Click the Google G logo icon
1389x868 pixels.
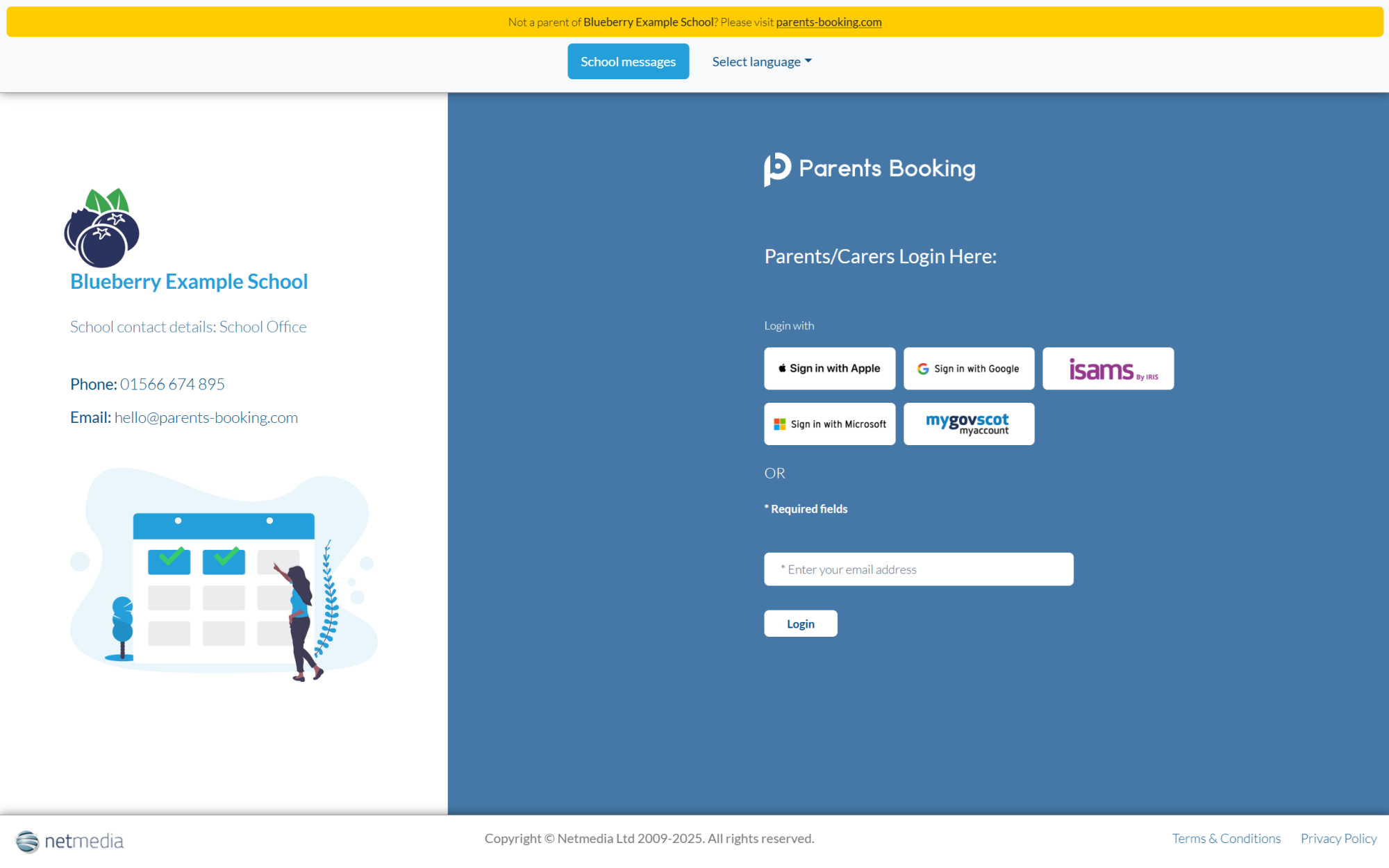(x=923, y=369)
